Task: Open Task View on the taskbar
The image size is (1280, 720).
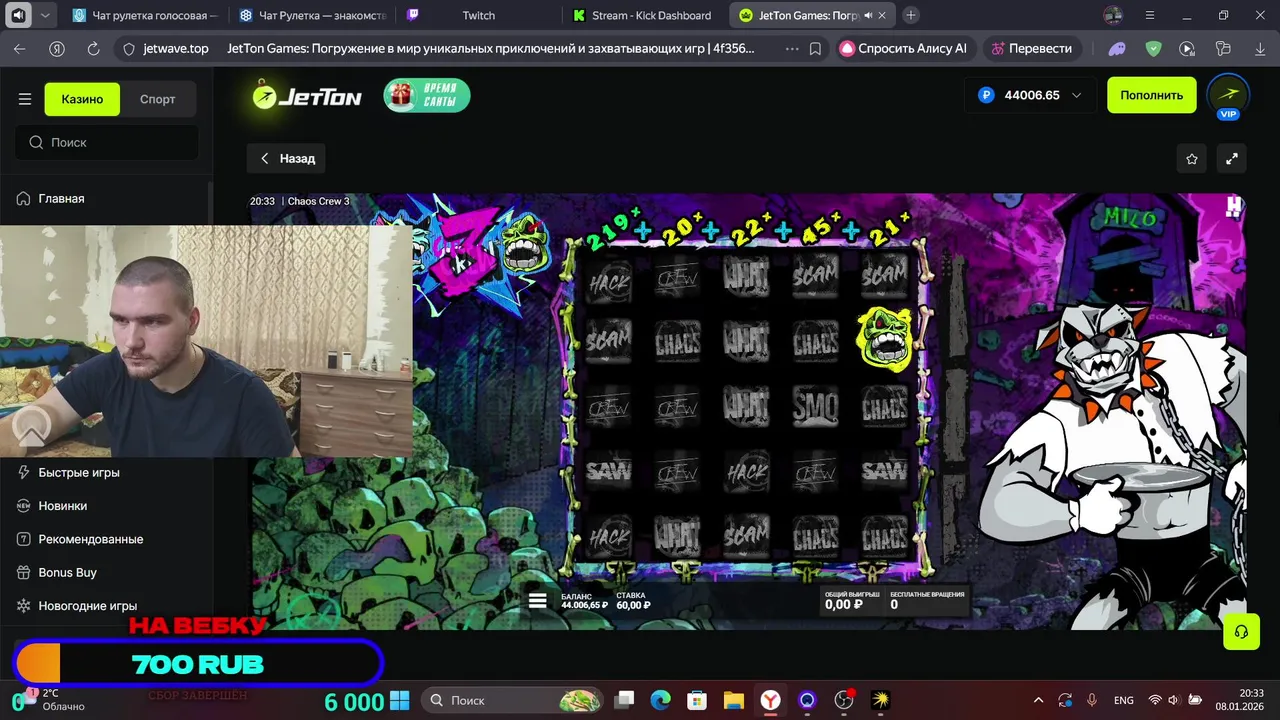Action: pos(624,700)
